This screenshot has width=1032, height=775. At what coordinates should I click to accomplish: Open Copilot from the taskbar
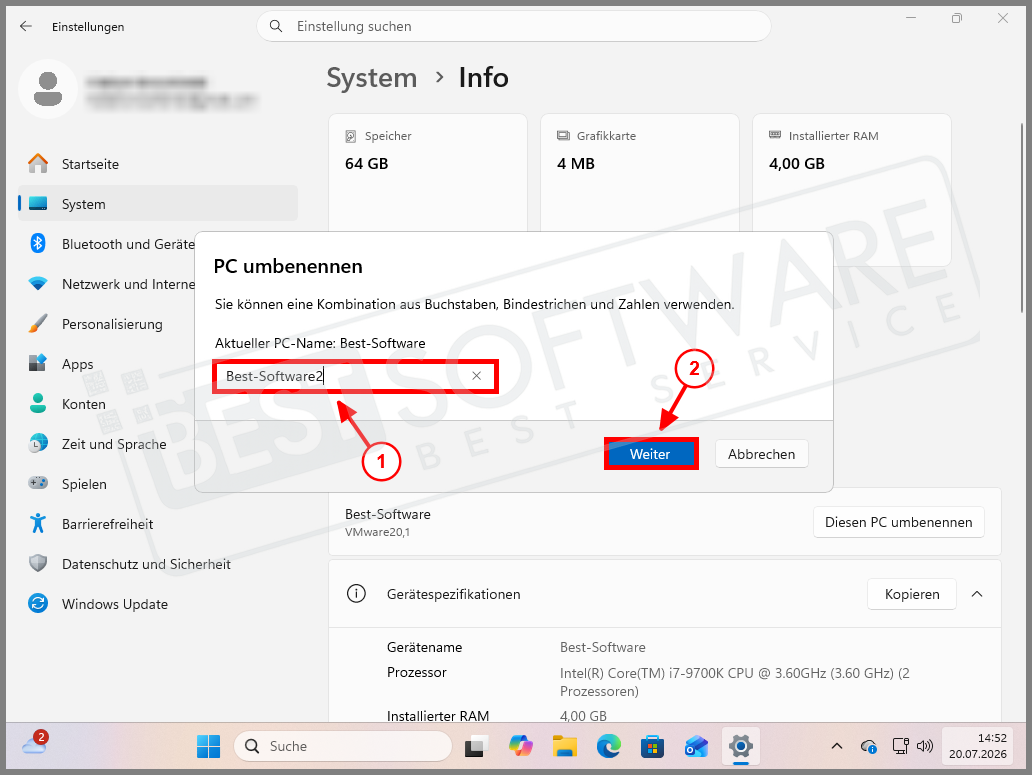tap(521, 746)
